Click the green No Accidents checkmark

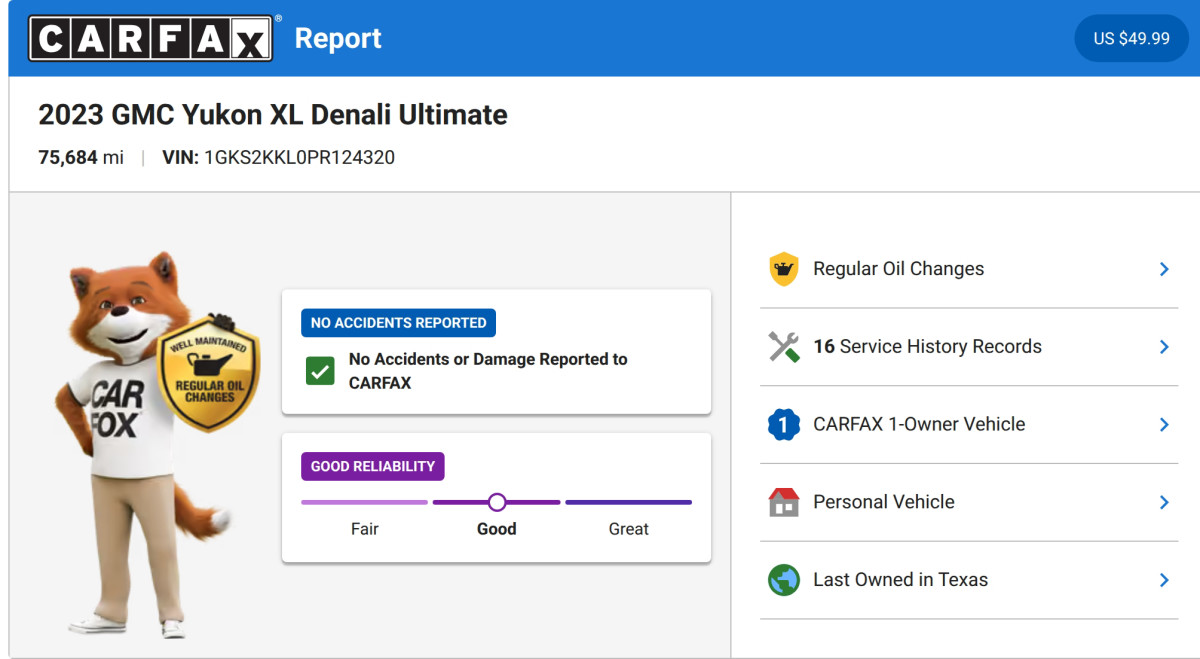pos(320,371)
